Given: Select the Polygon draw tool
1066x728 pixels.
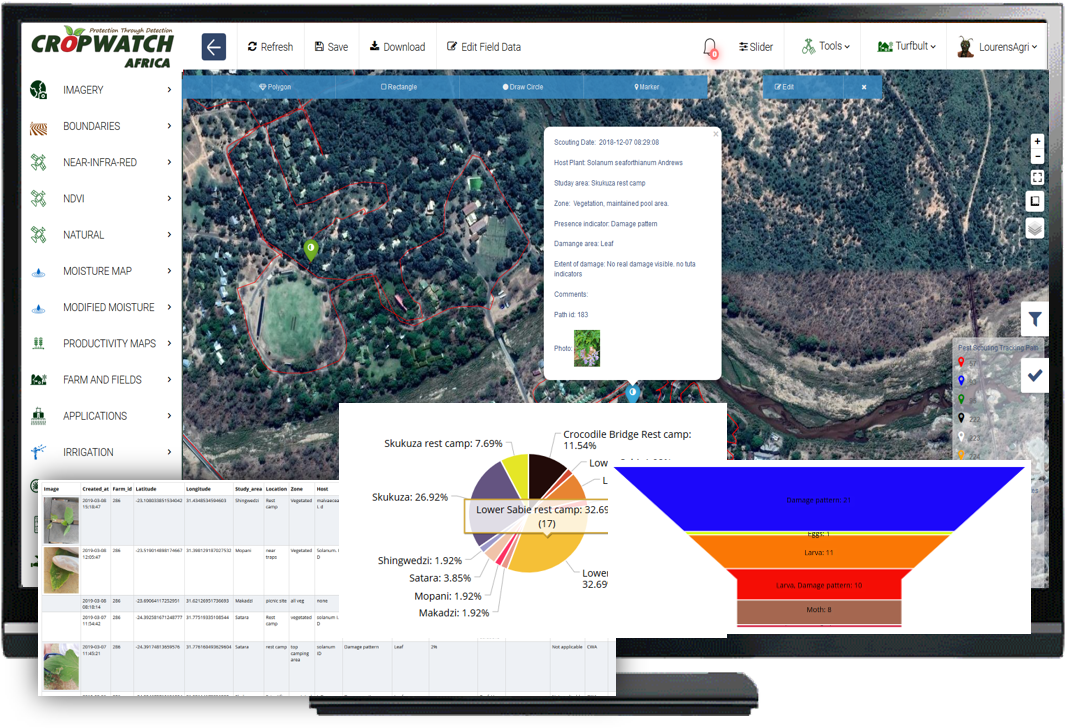Looking at the screenshot, I should point(275,87).
